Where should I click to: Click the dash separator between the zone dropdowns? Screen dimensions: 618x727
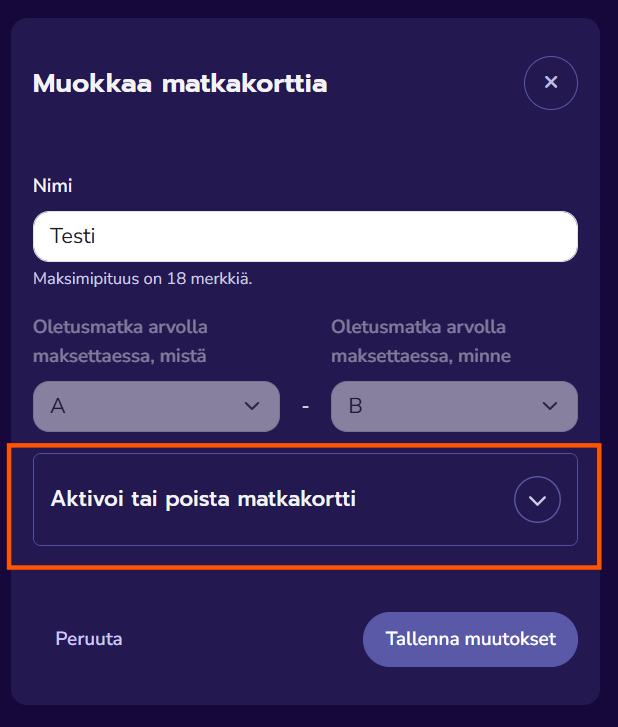pyautogui.click(x=305, y=407)
